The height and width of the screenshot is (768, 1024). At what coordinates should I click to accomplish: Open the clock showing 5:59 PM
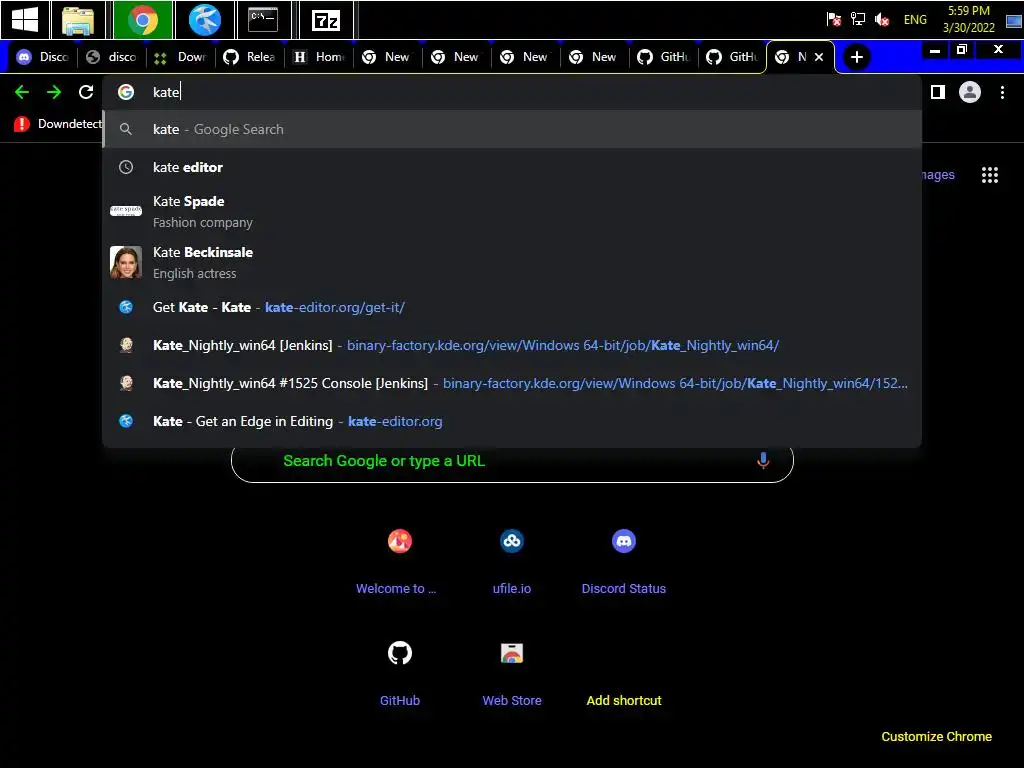pyautogui.click(x=968, y=19)
